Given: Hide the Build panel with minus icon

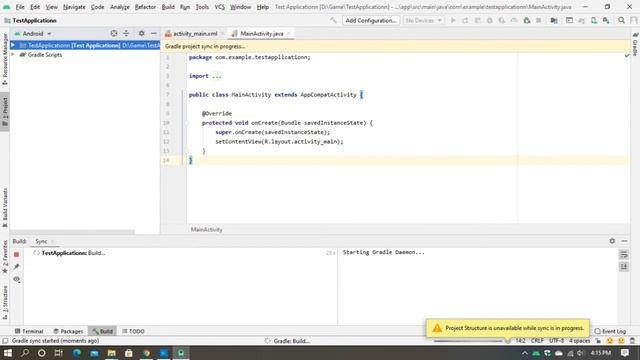Looking at the screenshot, I should pos(624,241).
